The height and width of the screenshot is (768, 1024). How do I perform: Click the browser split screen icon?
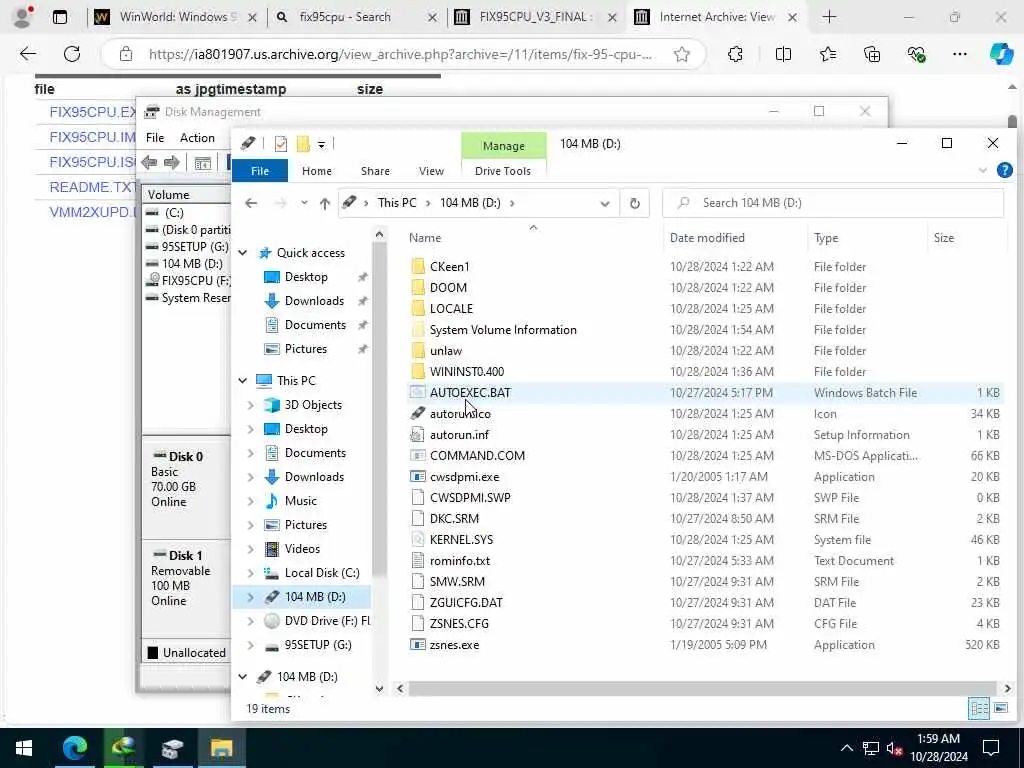coord(783,54)
